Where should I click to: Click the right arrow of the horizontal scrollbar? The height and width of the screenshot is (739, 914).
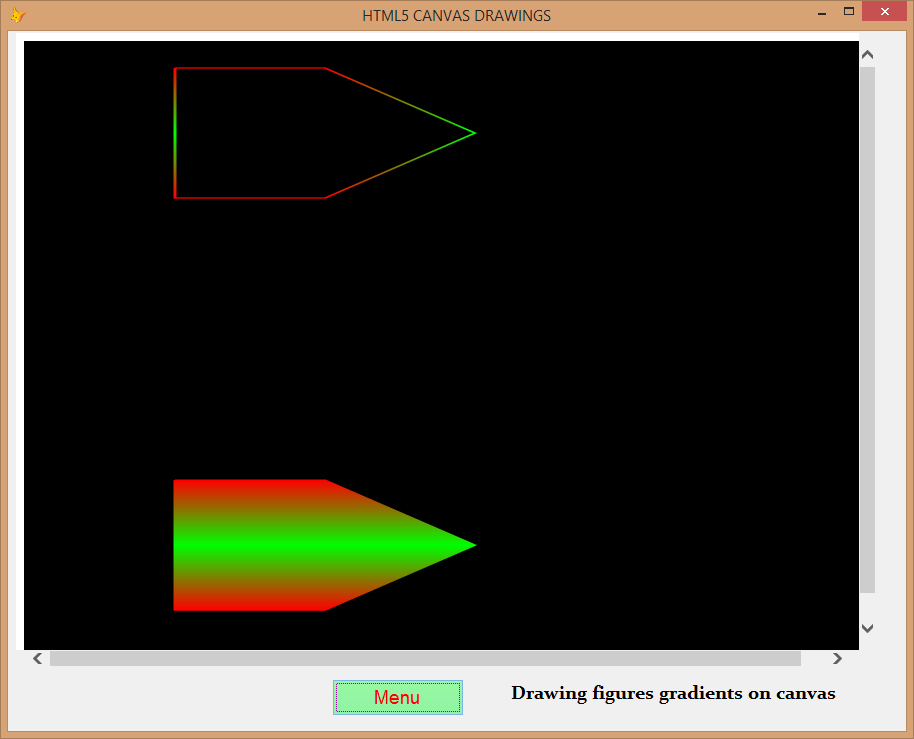tap(837, 658)
